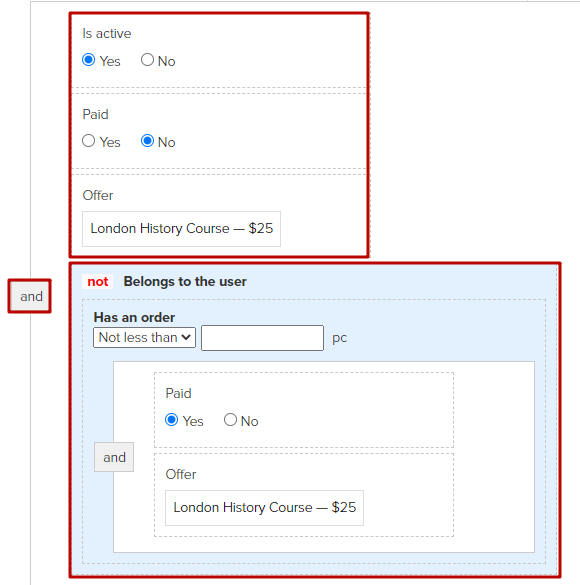The width and height of the screenshot is (580, 585).
Task: Click the nested 'Offer' condition label
Action: coord(181,474)
